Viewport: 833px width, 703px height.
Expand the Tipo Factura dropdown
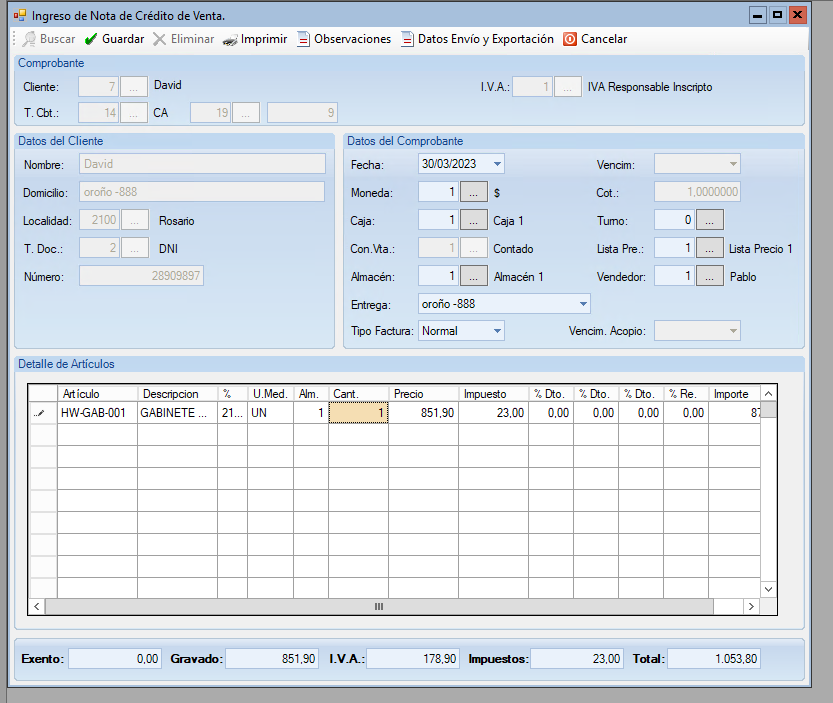point(497,331)
